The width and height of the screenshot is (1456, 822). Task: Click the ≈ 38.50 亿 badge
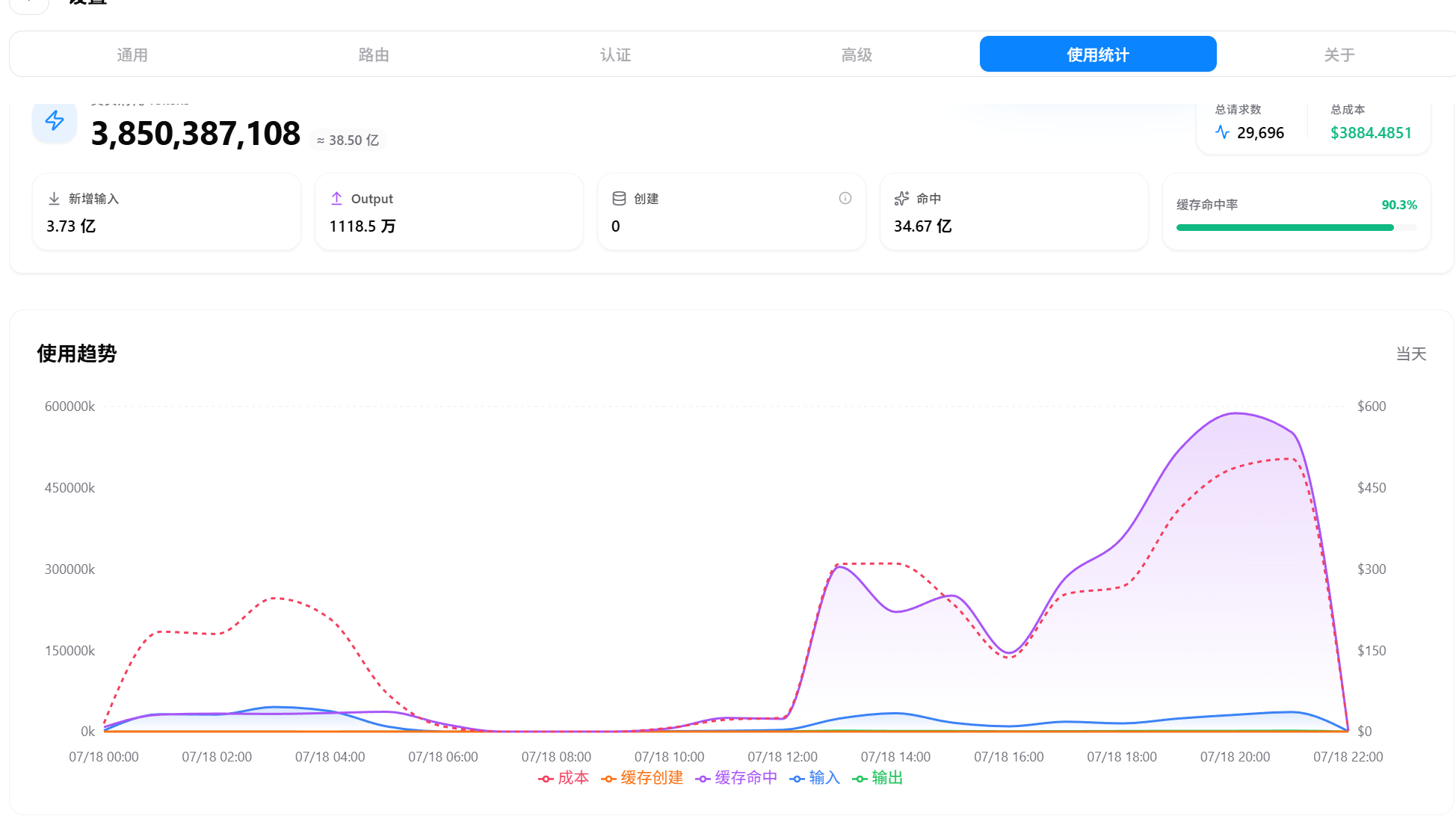point(348,140)
